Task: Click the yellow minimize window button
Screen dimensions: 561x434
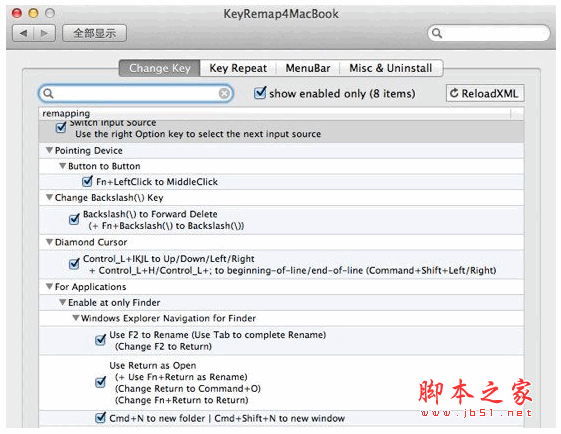Action: [x=33, y=14]
